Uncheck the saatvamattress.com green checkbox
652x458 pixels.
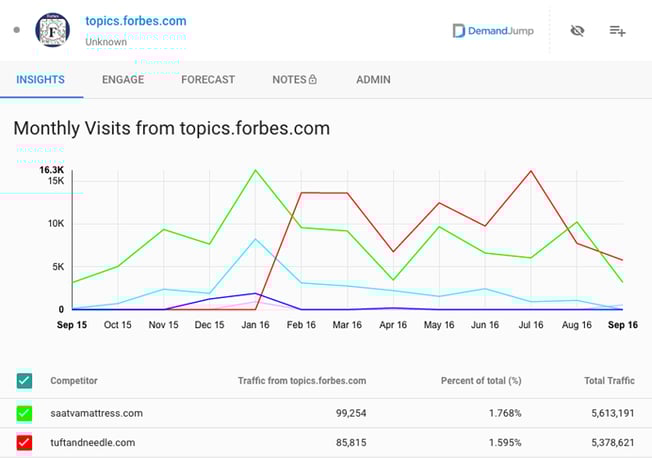(24, 413)
